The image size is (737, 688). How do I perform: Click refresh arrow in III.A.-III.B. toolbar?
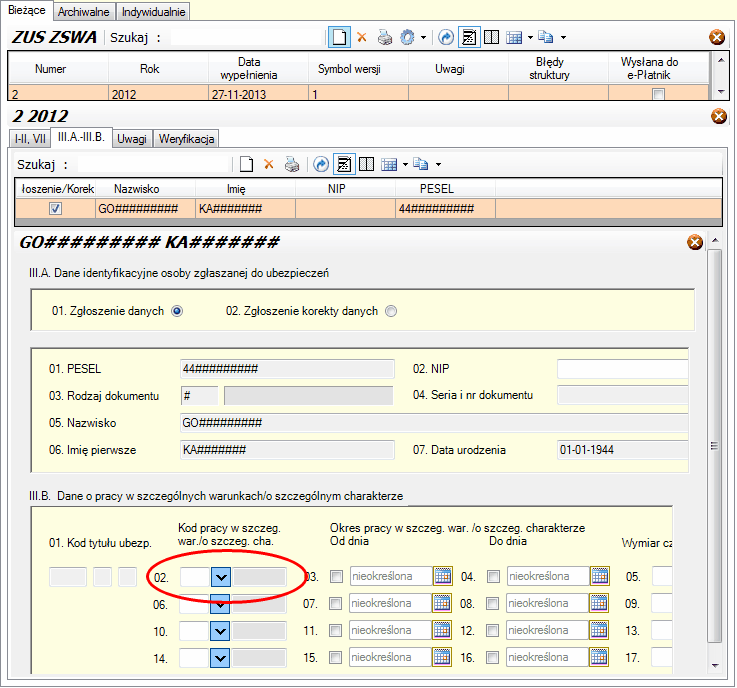321,164
